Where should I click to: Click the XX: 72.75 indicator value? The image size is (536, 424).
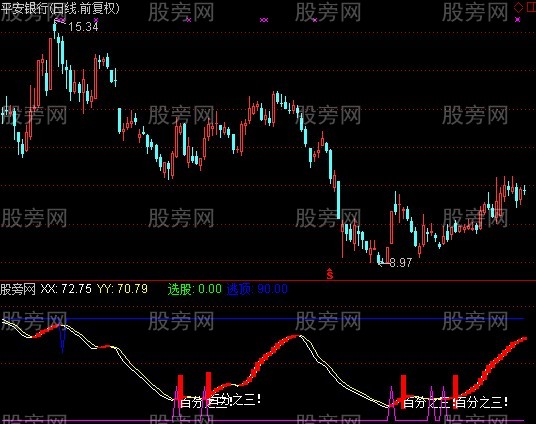coord(66,289)
